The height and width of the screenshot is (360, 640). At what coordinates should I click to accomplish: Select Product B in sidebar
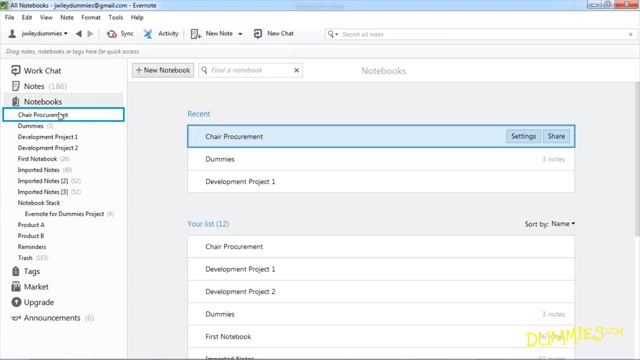pos(31,236)
